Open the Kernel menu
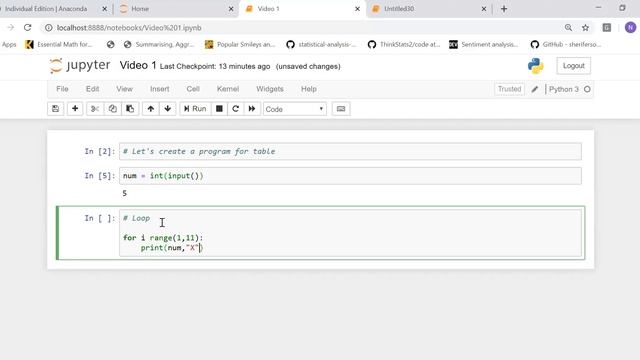Viewport: 640px width, 360px height. pyautogui.click(x=228, y=89)
